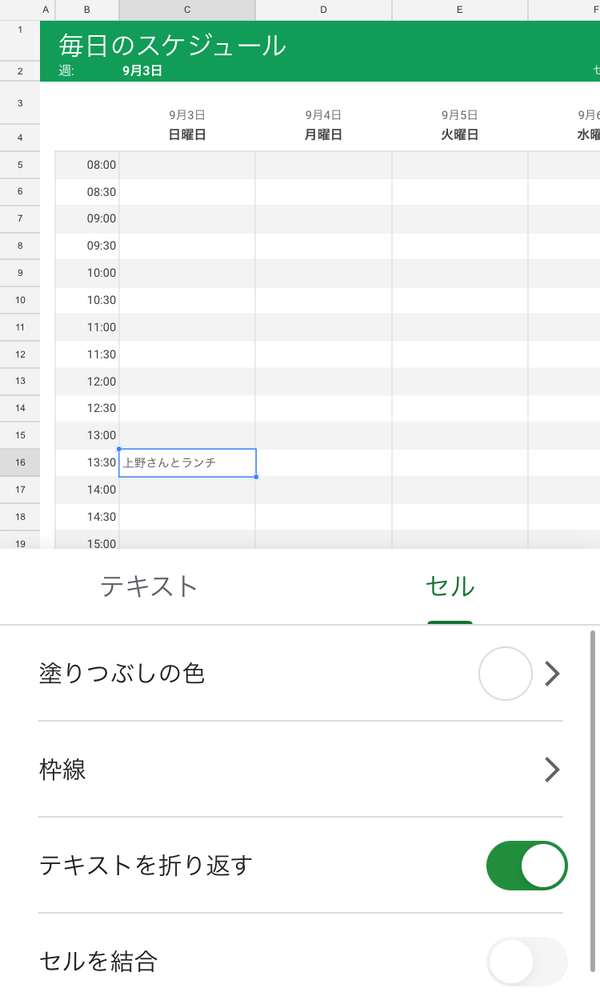
Task: Select row 5 header
Action: (x=20, y=165)
